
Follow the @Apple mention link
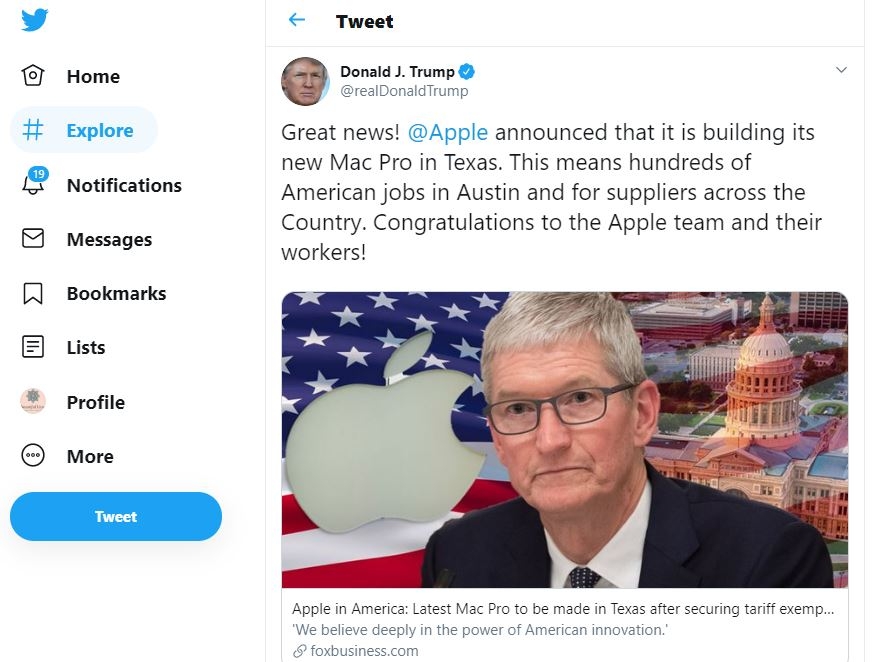coord(448,132)
